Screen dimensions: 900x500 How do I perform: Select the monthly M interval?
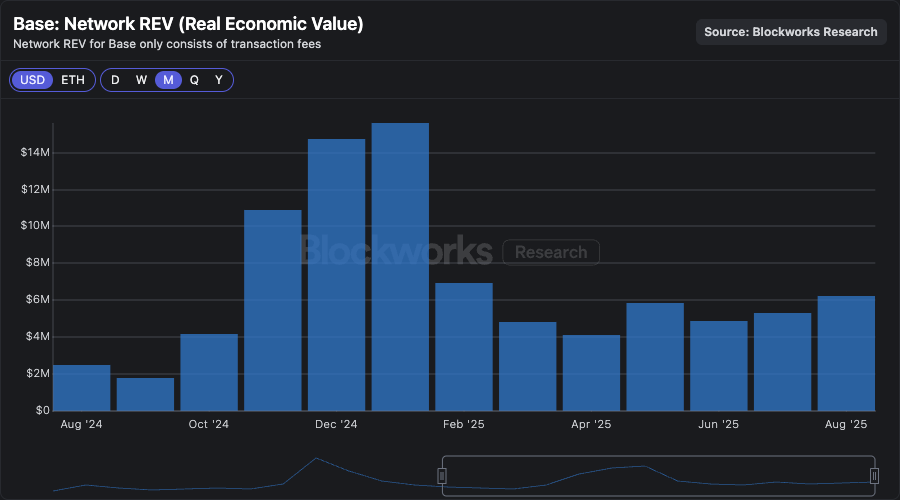[x=168, y=80]
